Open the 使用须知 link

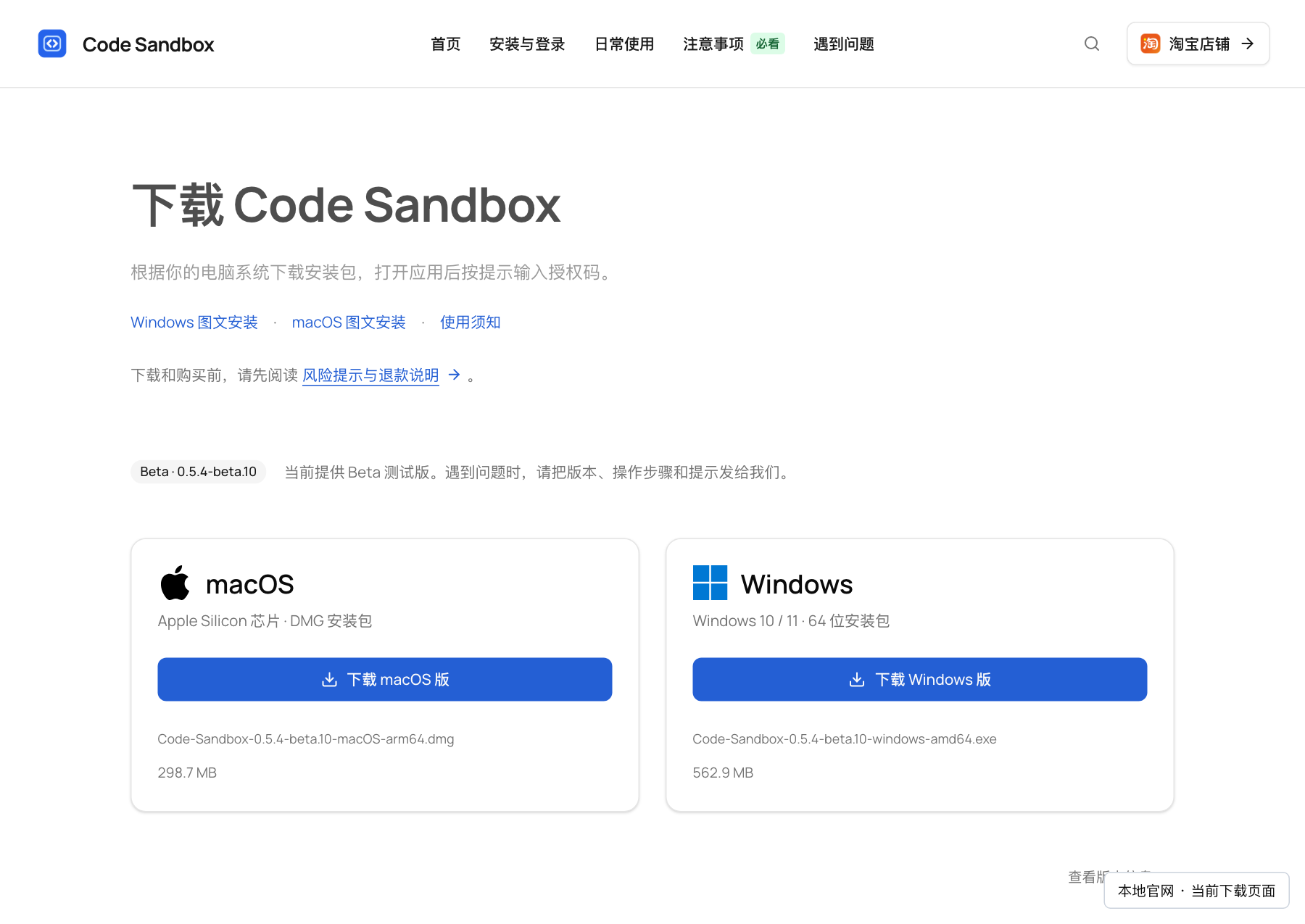coord(471,322)
